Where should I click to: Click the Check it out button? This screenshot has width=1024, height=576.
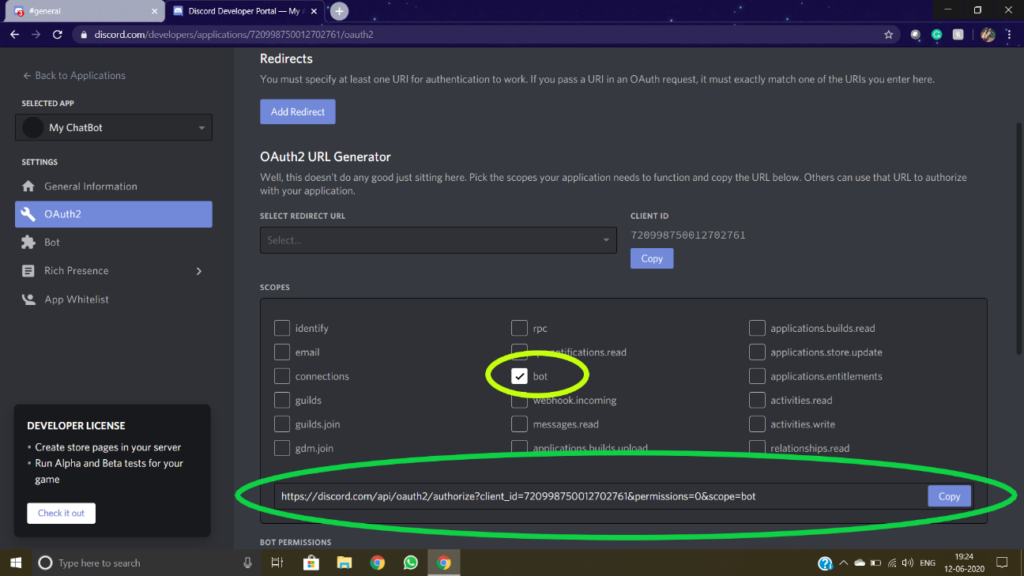coord(61,513)
